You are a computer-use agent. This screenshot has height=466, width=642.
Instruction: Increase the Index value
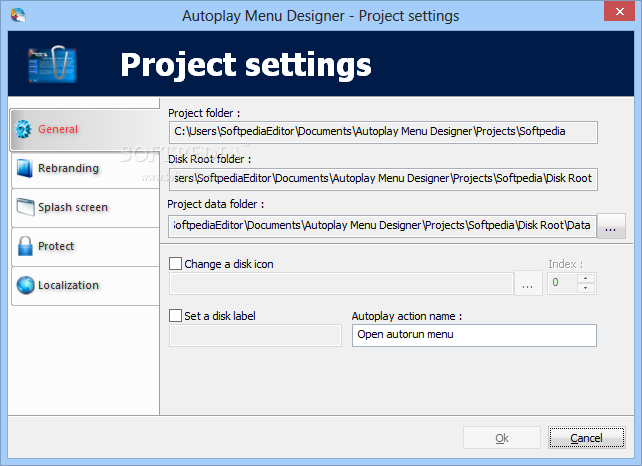coord(585,278)
